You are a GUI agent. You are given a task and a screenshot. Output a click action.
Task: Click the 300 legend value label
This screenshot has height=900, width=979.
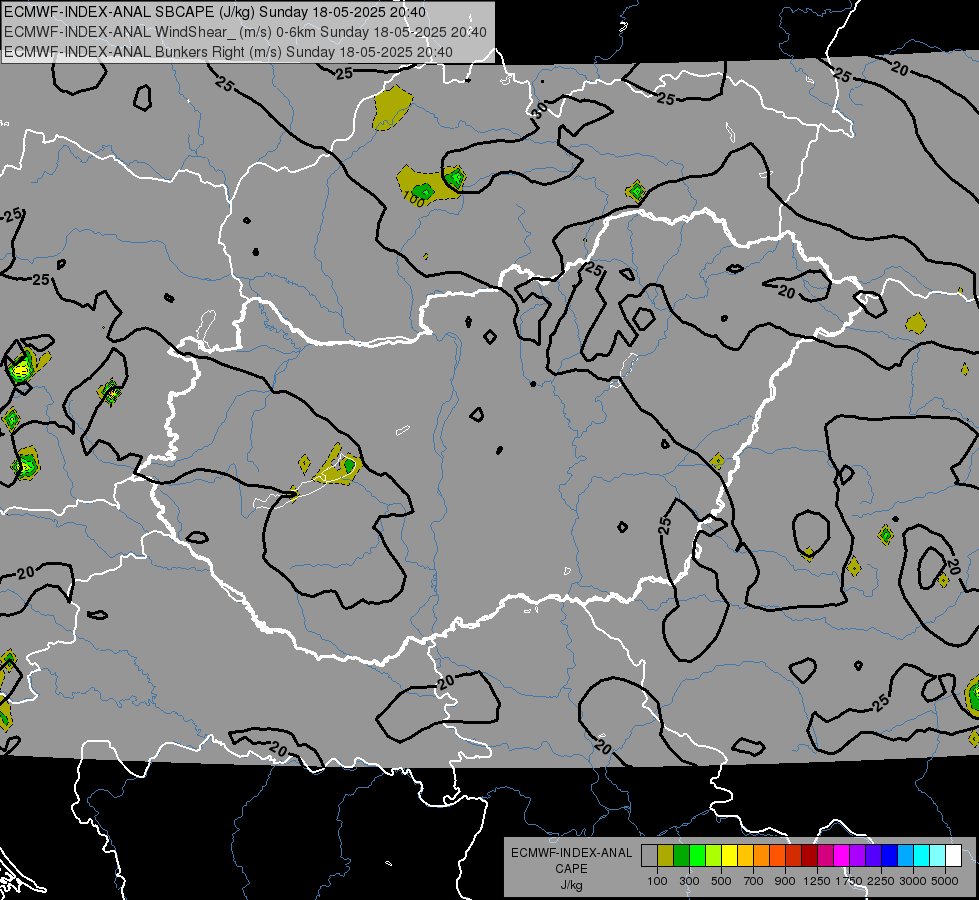pos(689,881)
